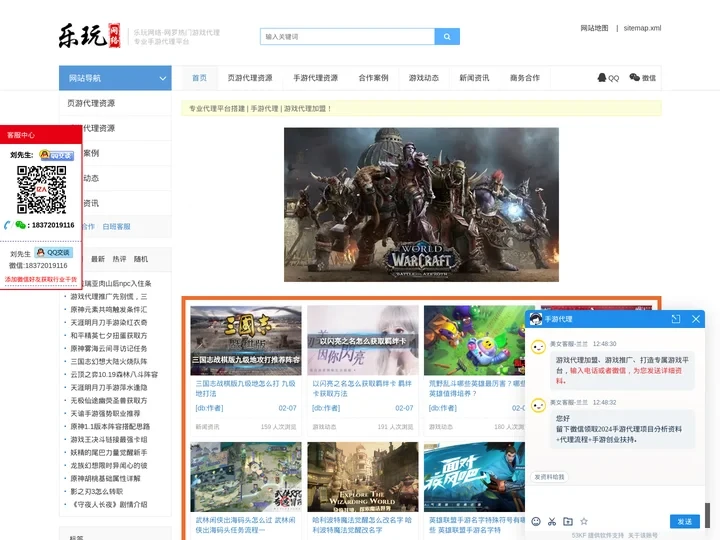Select the 随机 sidebar tab

tap(141, 259)
